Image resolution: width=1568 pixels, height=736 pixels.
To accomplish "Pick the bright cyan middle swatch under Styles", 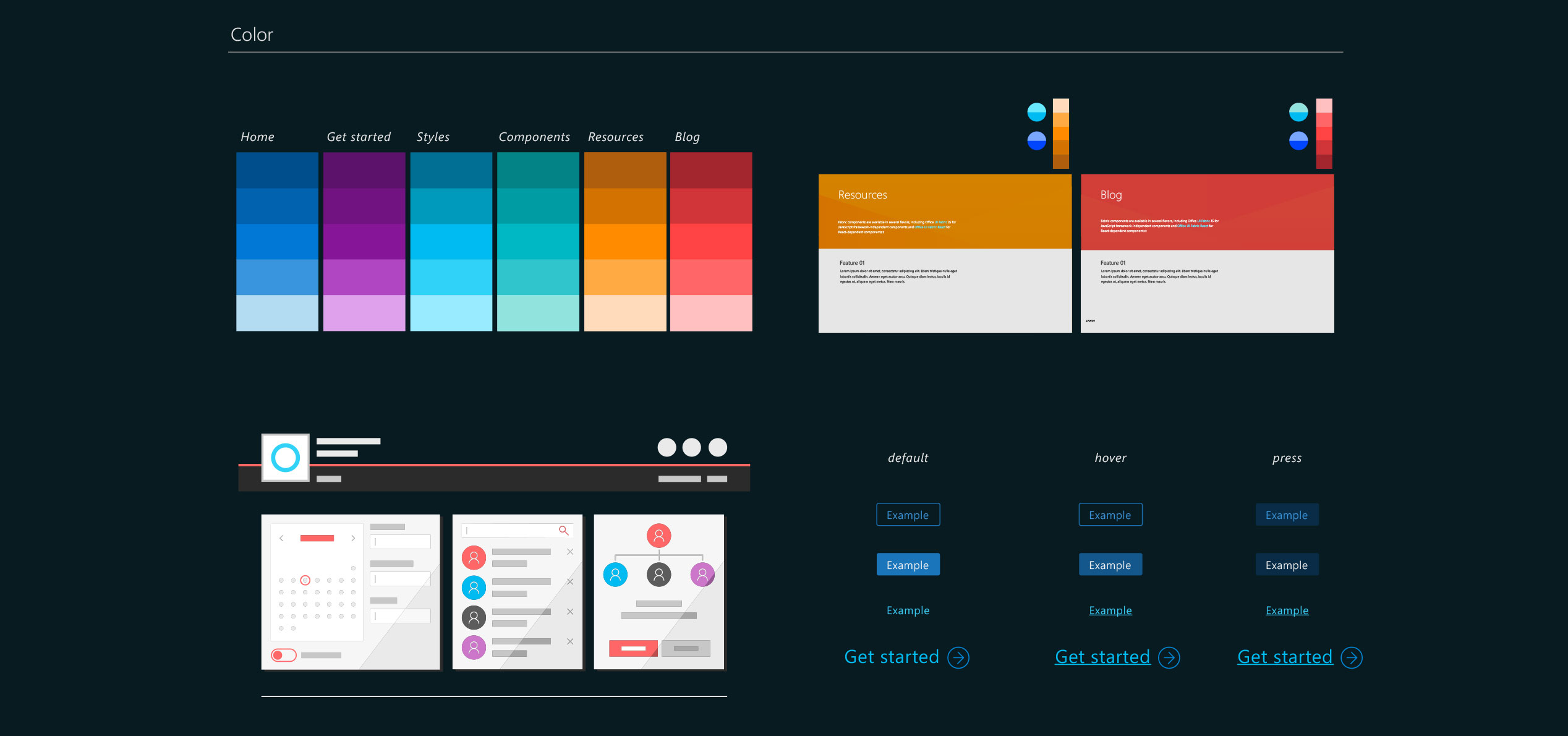I will [451, 241].
